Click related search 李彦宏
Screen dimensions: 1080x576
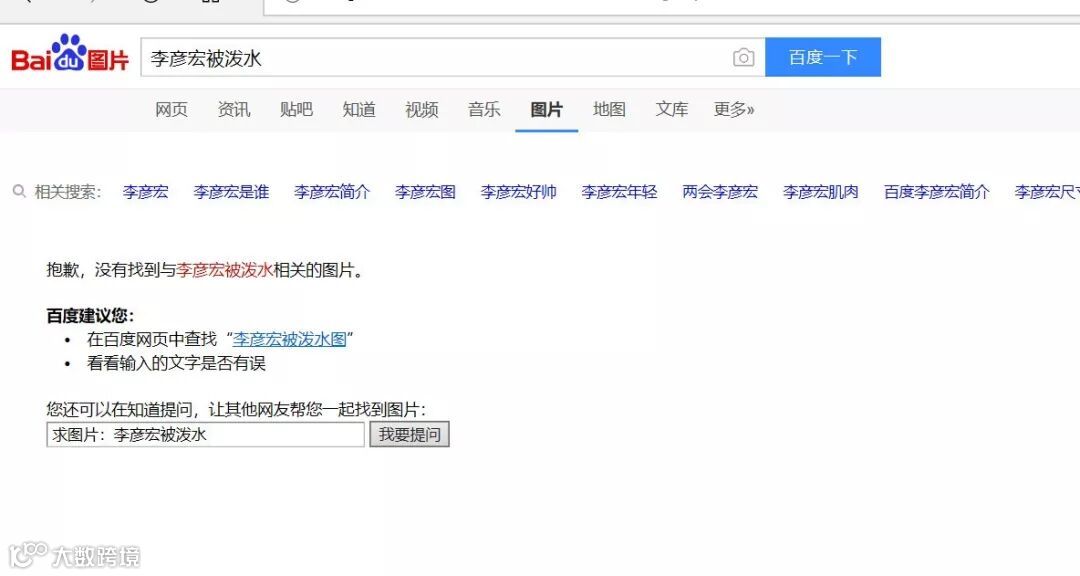click(x=145, y=192)
